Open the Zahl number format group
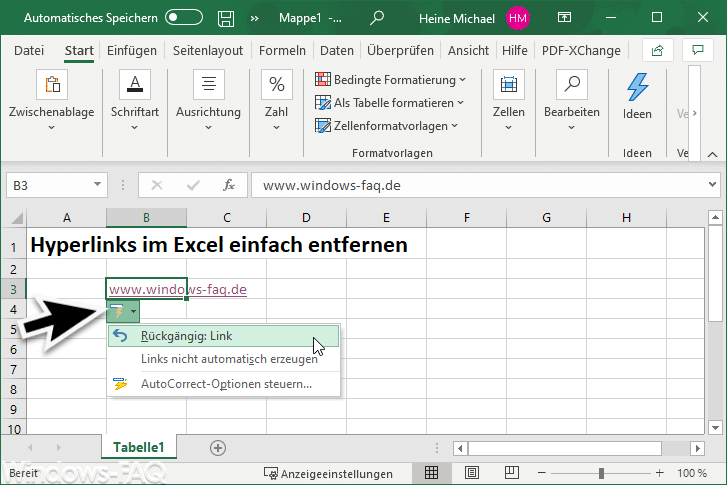Viewport: 727px width, 485px height. pos(276,100)
